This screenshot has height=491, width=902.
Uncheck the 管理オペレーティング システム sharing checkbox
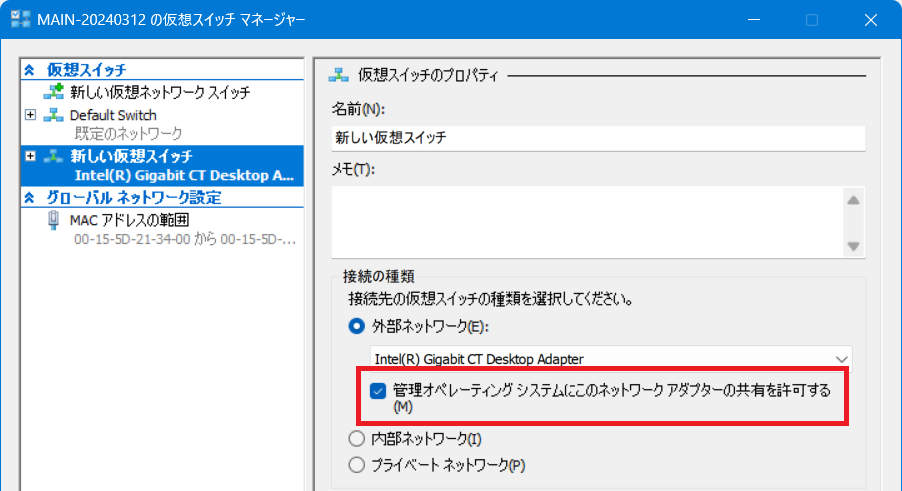(x=378, y=391)
